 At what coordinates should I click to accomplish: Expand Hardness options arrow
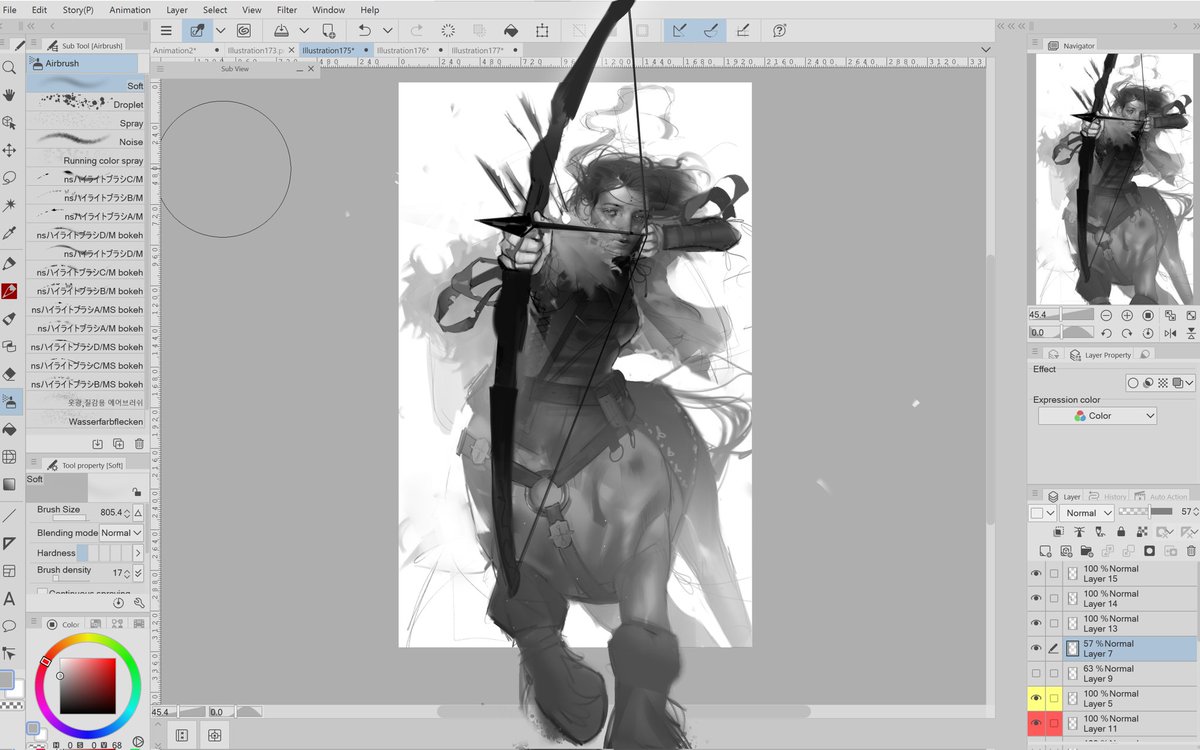tap(138, 553)
